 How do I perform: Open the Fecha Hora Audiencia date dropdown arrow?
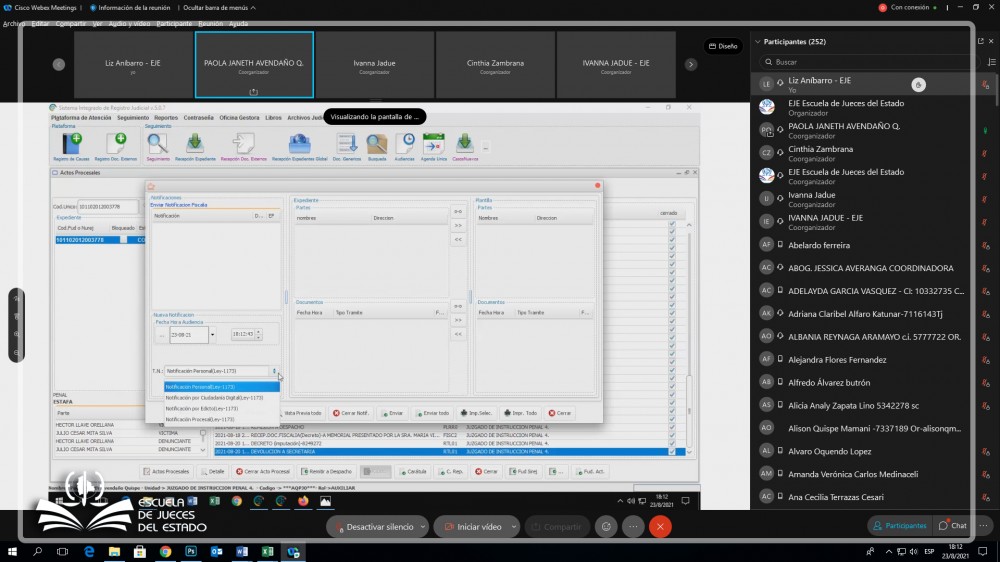[x=212, y=335]
